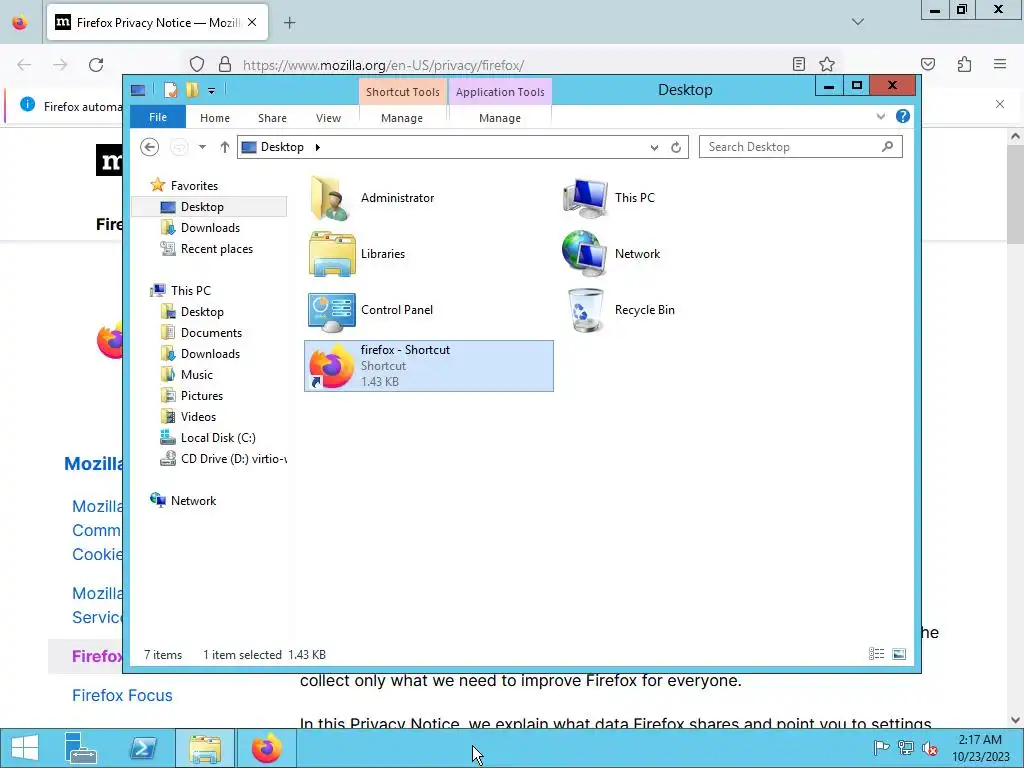The width and height of the screenshot is (1024, 768).
Task: Switch to Share ribbon tab
Action: pyautogui.click(x=272, y=118)
